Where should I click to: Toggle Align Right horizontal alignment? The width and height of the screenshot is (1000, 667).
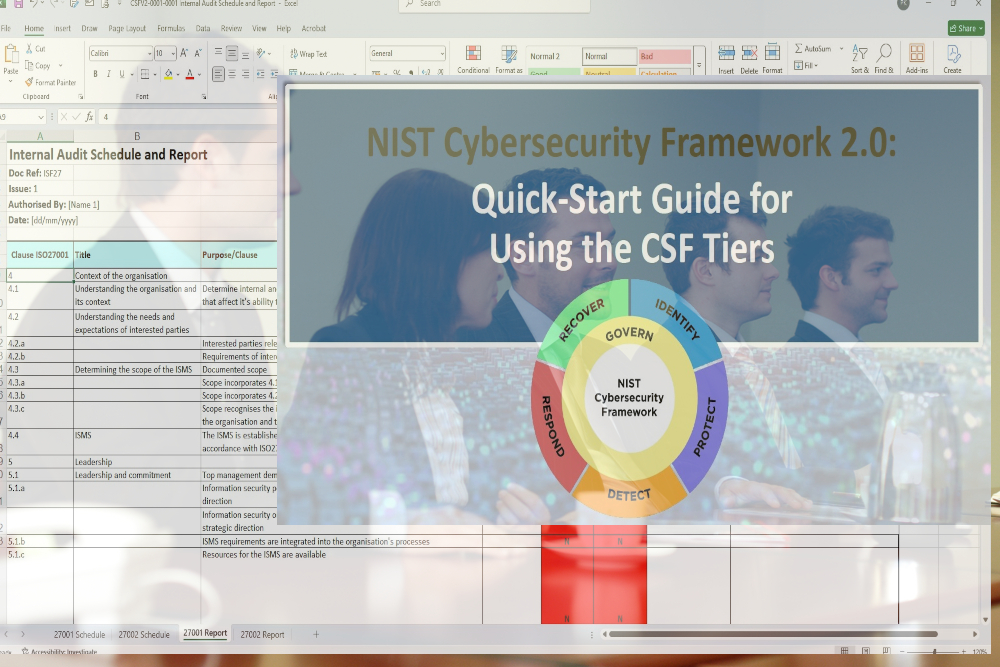pyautogui.click(x=246, y=75)
